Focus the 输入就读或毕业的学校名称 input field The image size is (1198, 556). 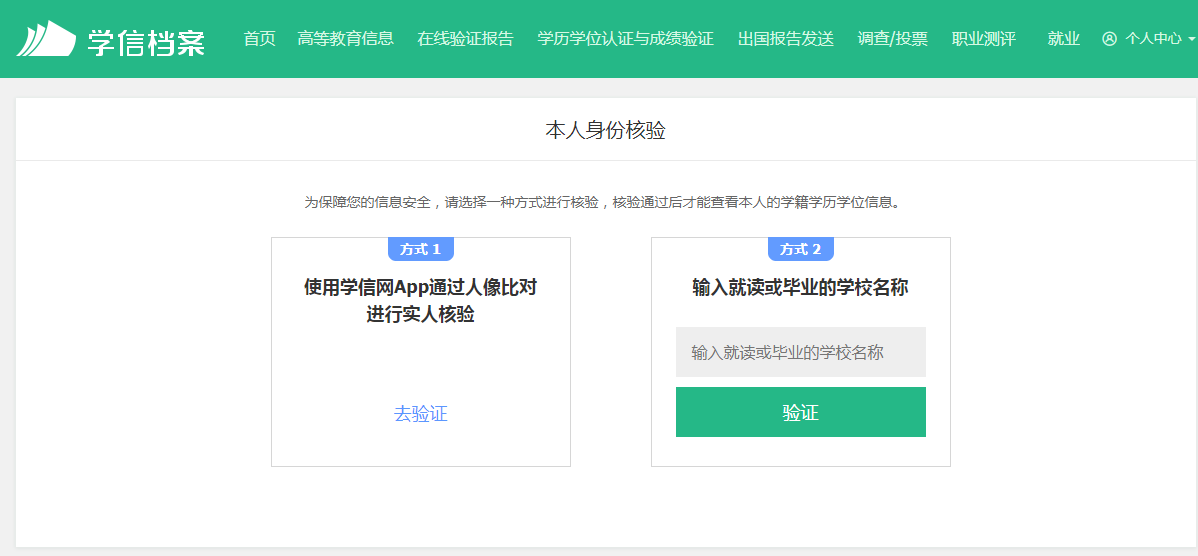[x=800, y=352]
